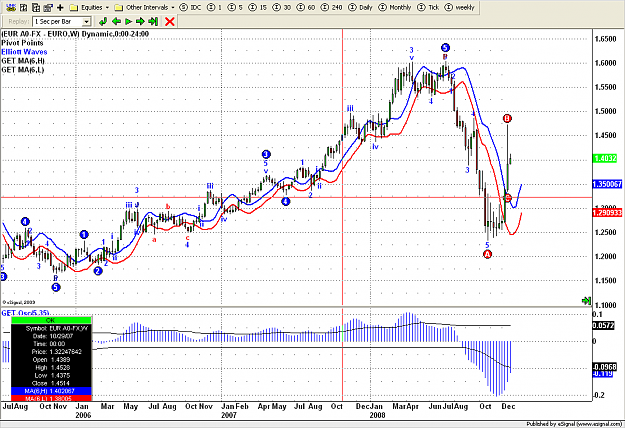This screenshot has width=625, height=428.
Task: Click the blue 1.350067 MA value marker
Action: [x=607, y=184]
